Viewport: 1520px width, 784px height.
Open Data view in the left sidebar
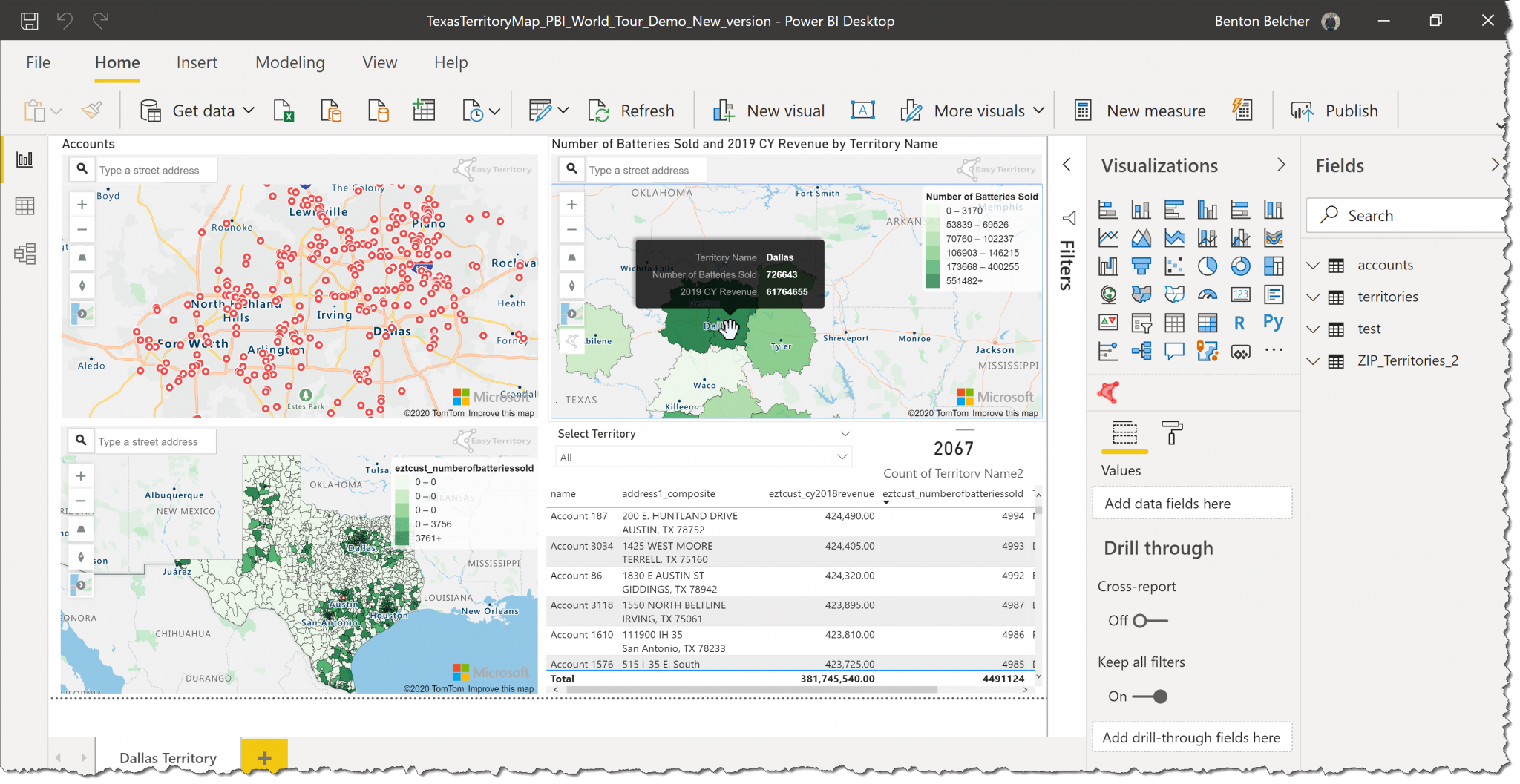click(24, 206)
